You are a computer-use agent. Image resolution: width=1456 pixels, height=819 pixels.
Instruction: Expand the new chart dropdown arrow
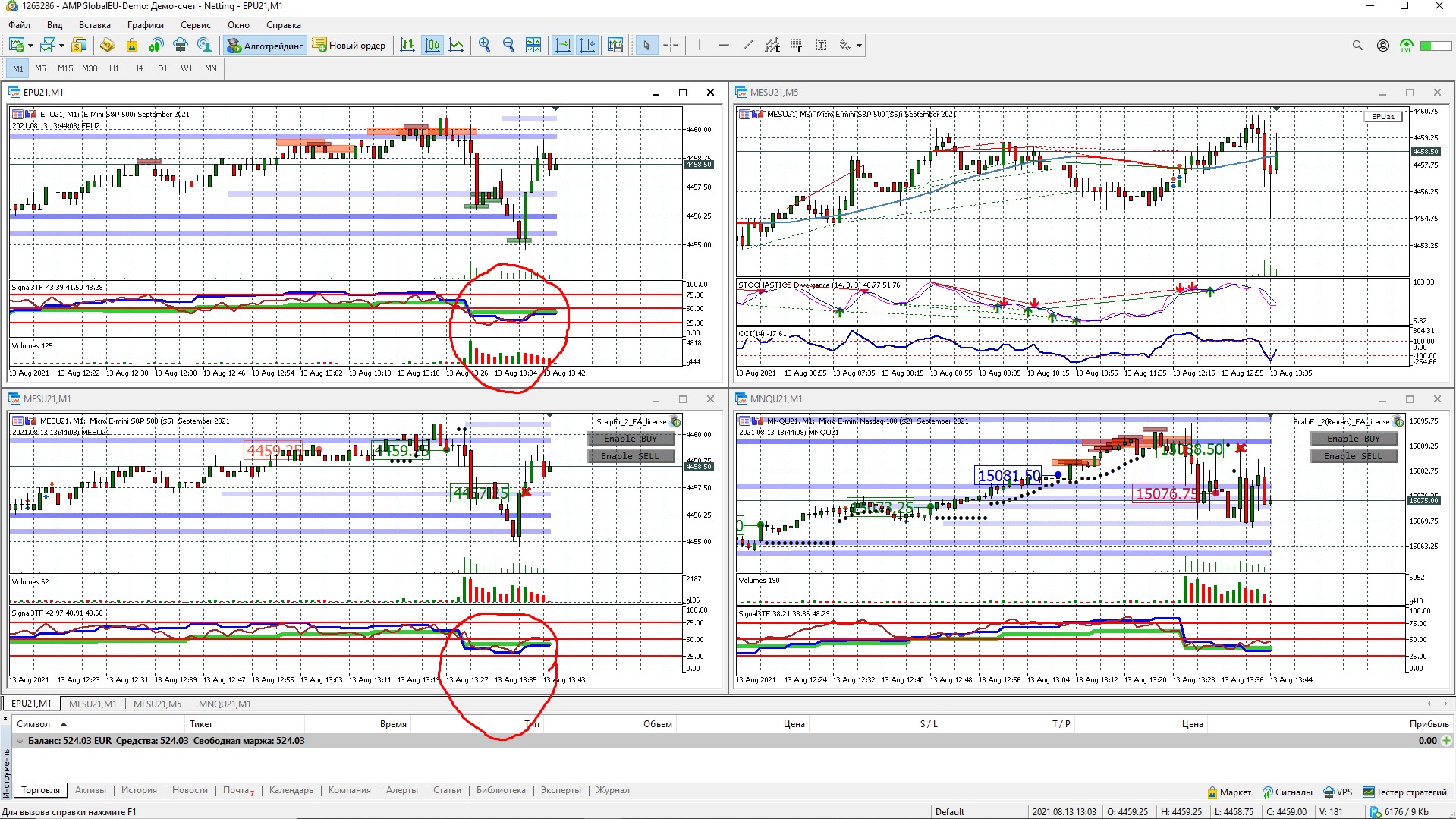pyautogui.click(x=30, y=46)
